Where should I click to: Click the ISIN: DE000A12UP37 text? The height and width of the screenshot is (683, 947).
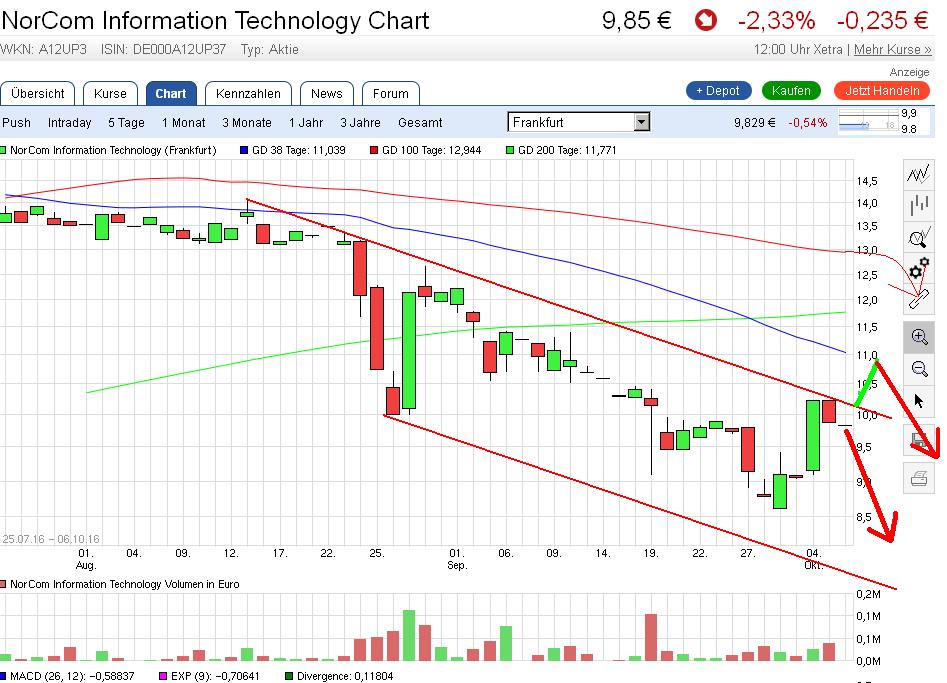164,50
